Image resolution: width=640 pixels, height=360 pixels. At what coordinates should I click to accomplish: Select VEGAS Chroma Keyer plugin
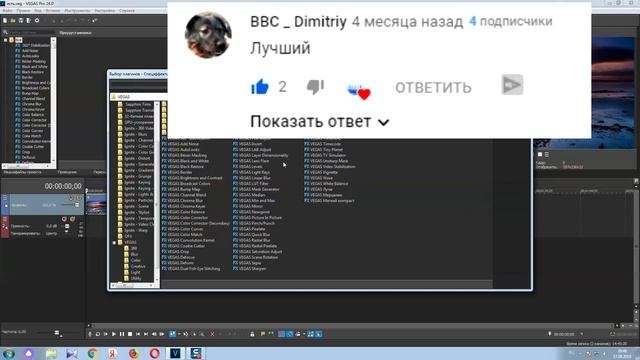pyautogui.click(x=184, y=207)
